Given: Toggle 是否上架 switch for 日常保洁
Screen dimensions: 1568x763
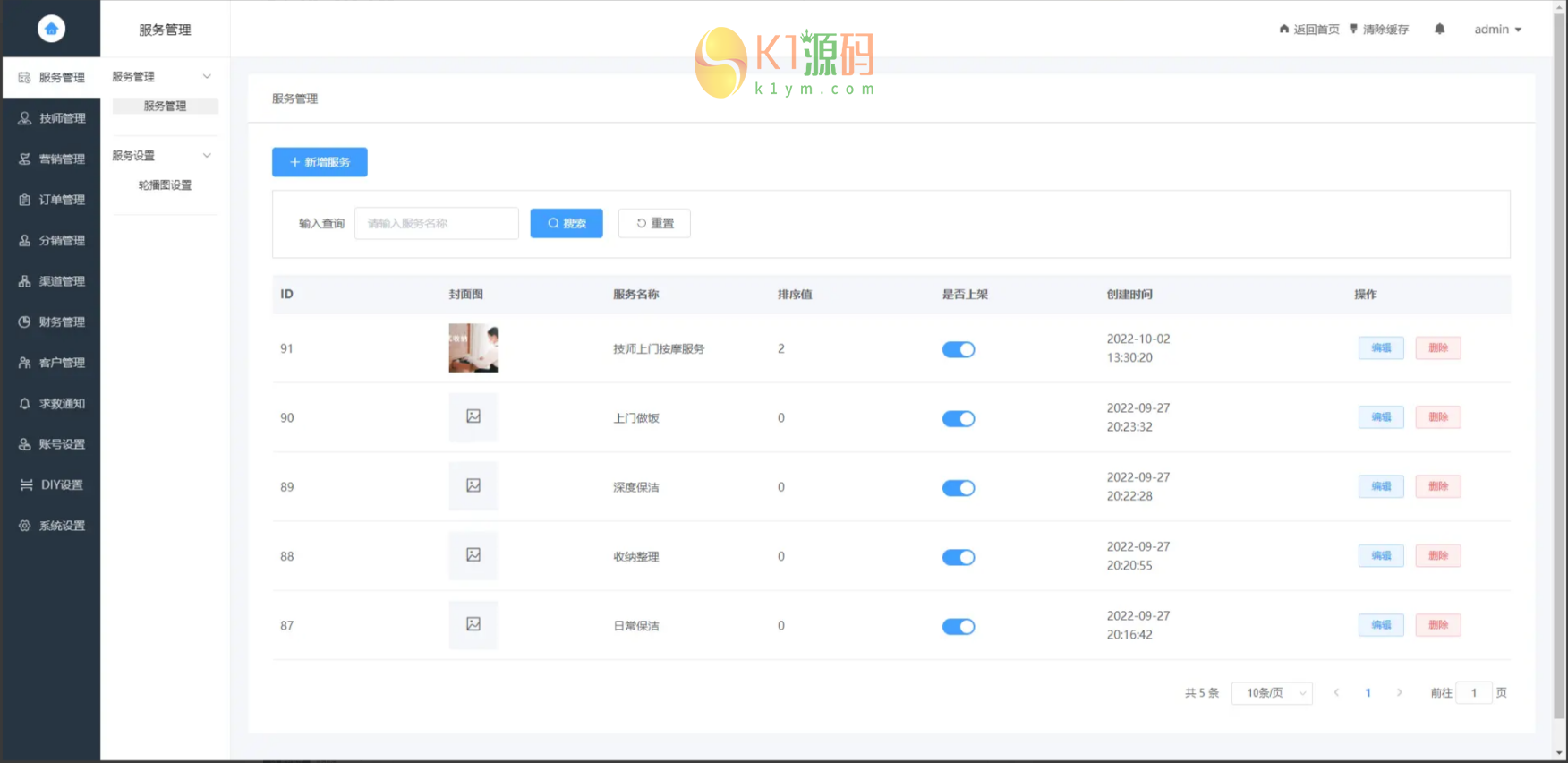Looking at the screenshot, I should (x=959, y=627).
